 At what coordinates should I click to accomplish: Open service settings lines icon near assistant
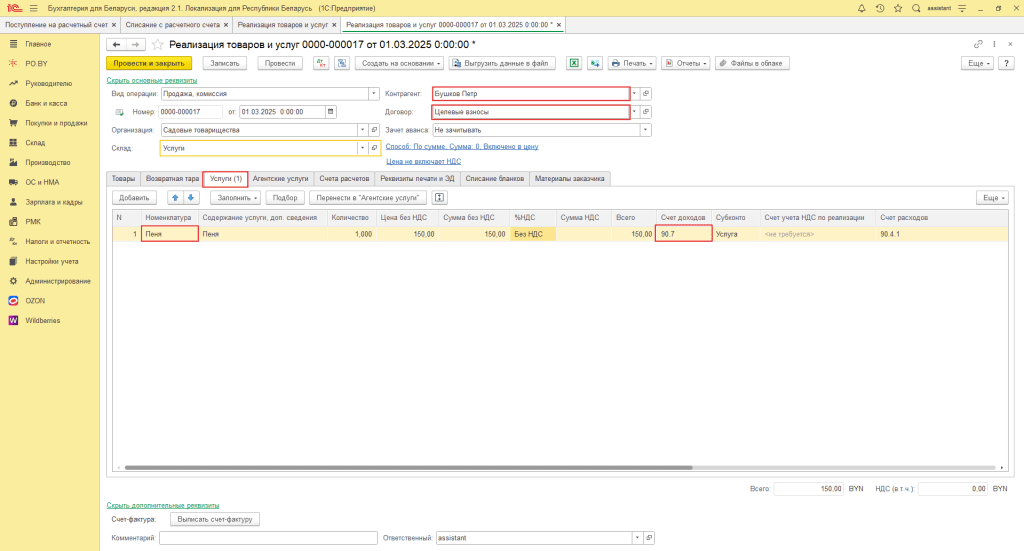pyautogui.click(x=962, y=8)
